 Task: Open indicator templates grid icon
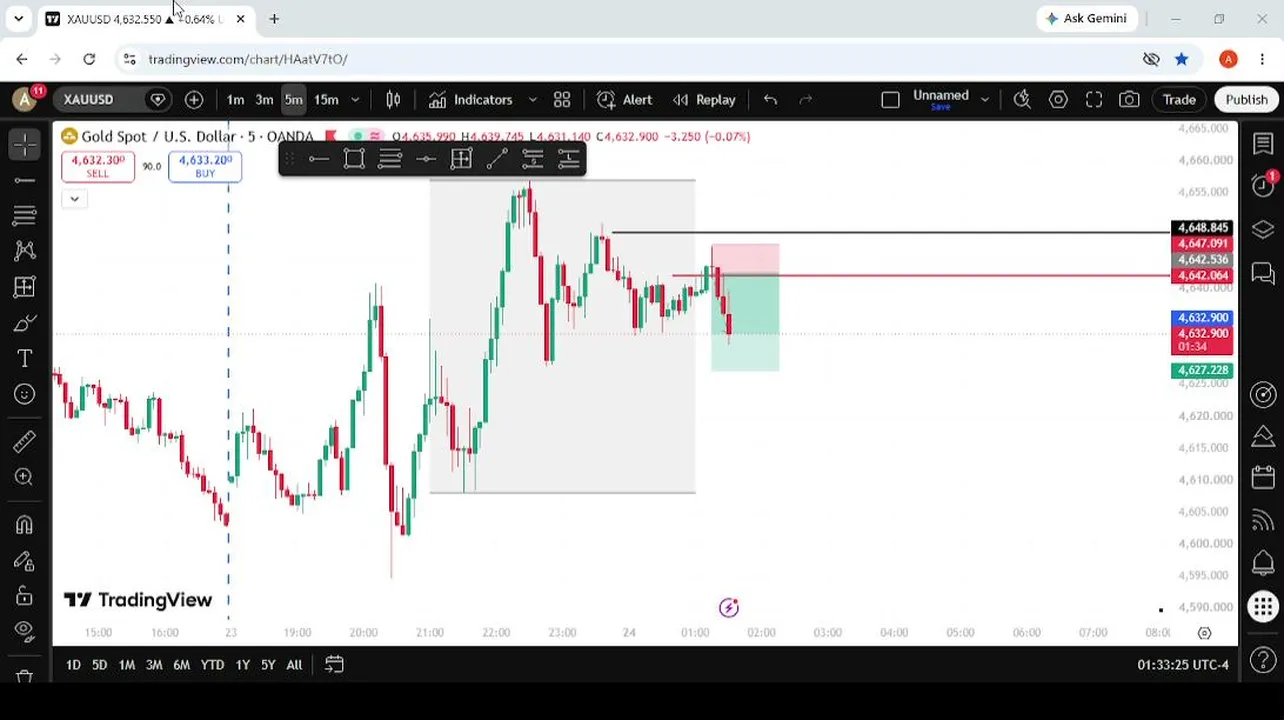point(562,99)
